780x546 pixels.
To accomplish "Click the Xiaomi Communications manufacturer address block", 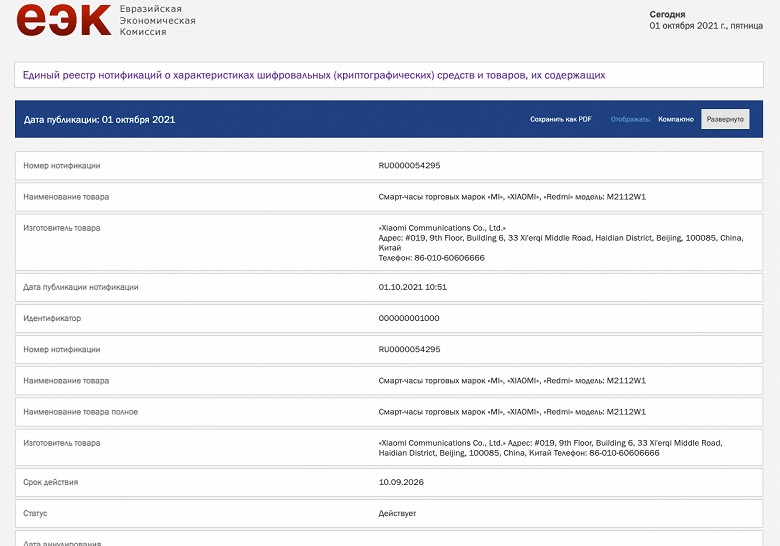I will click(561, 243).
